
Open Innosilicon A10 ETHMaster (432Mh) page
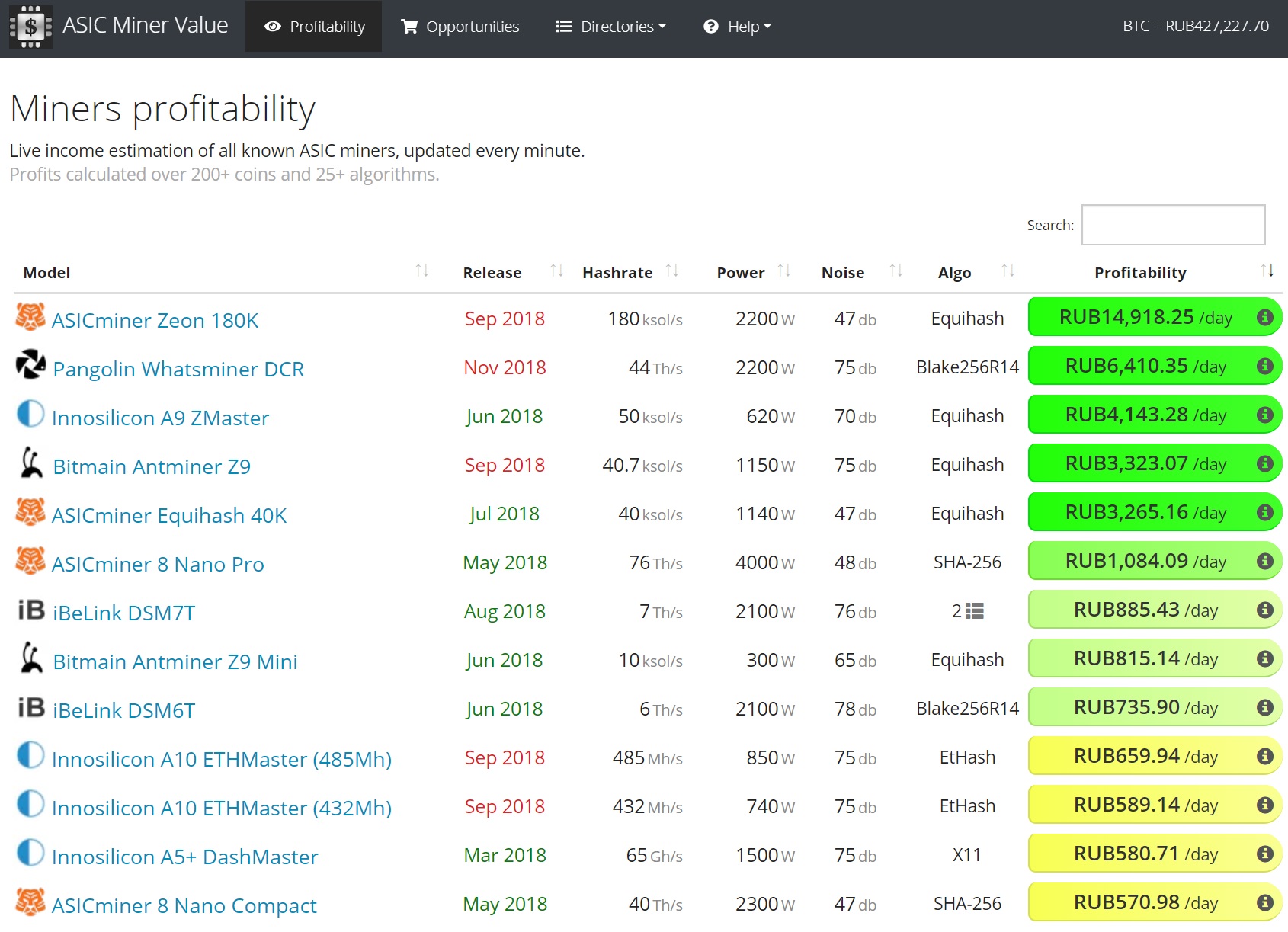coord(222,808)
